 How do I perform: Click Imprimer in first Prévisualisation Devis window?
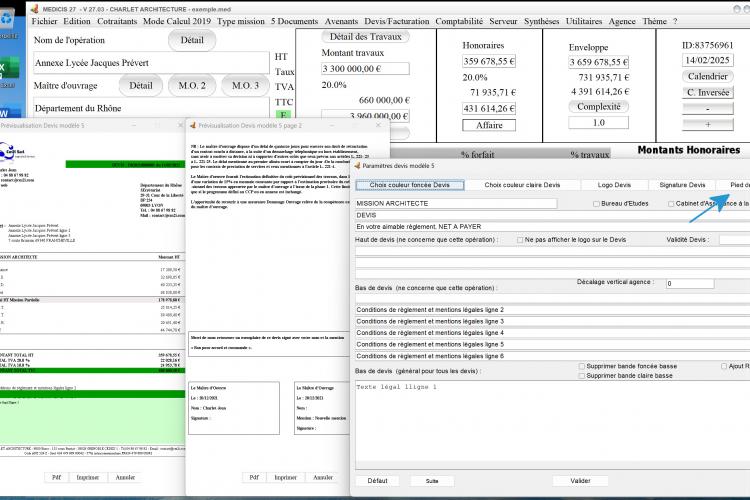coord(88,477)
